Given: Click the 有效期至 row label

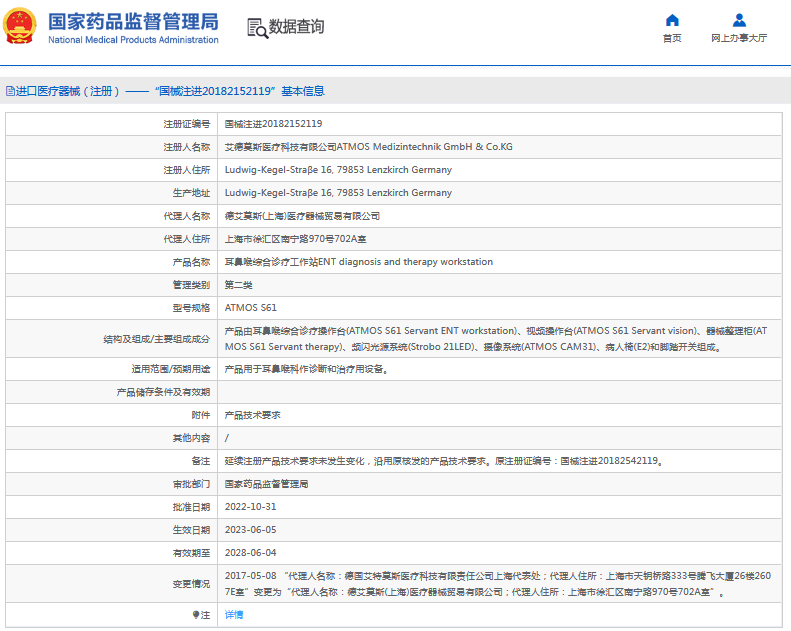Looking at the screenshot, I should click(x=191, y=553).
